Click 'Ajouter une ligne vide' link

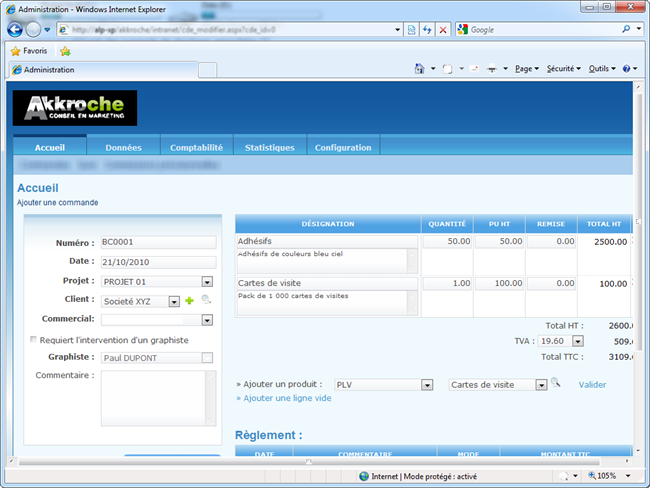click(x=284, y=398)
